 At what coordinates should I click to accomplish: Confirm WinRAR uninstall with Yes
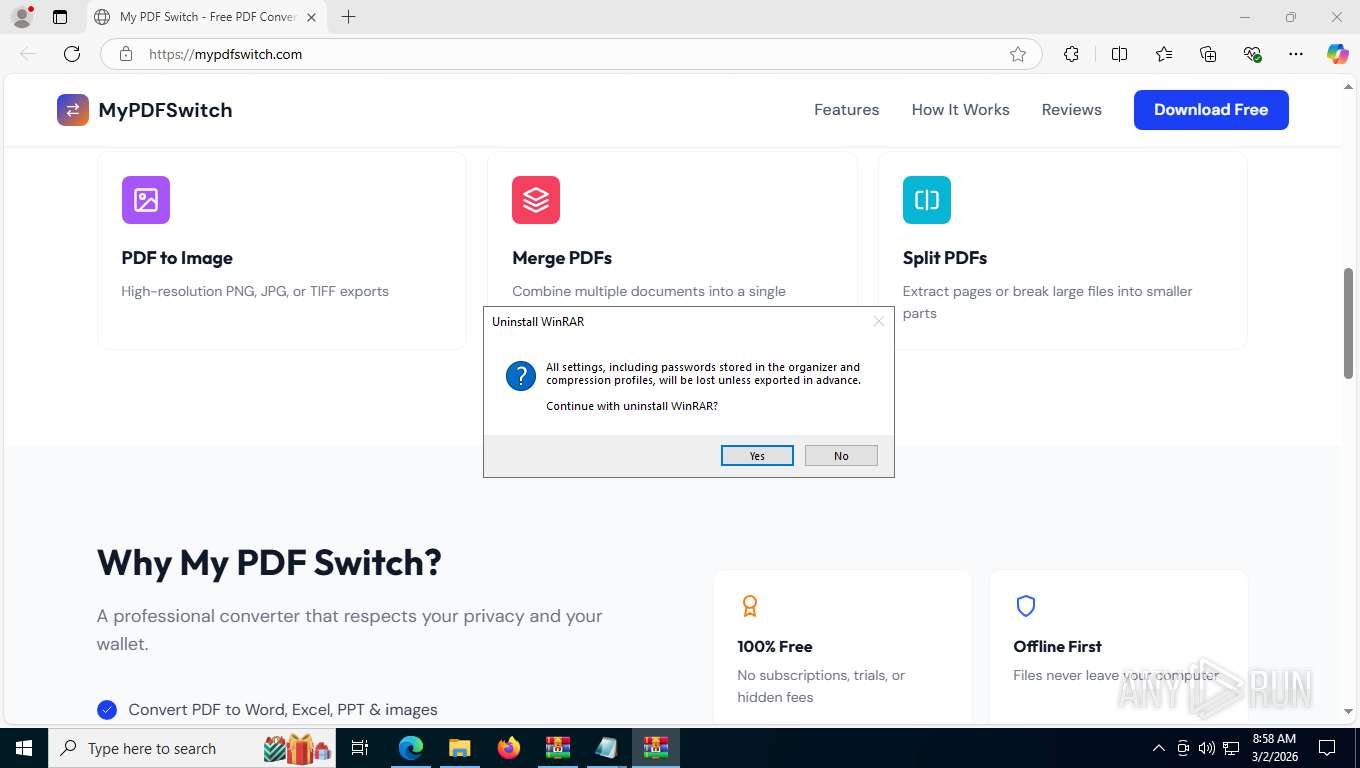(757, 456)
